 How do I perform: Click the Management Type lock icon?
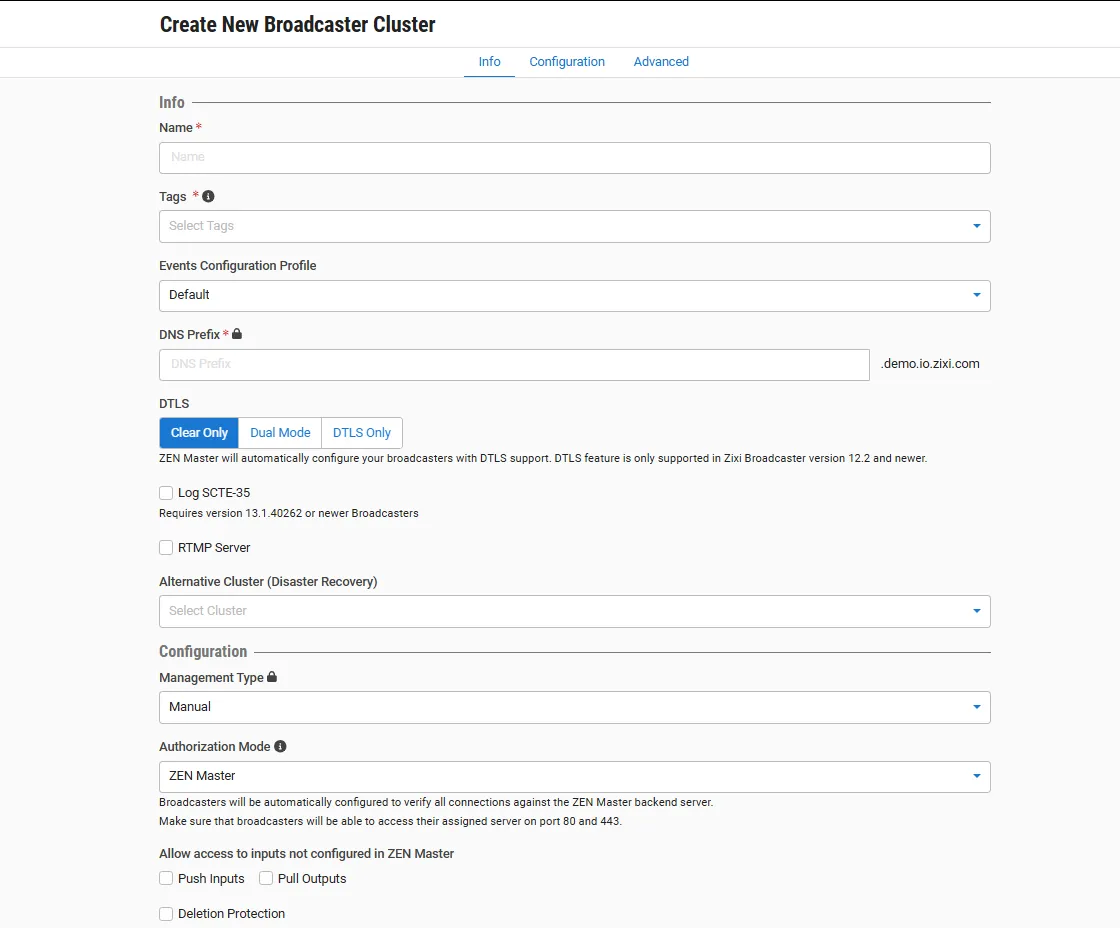click(271, 677)
